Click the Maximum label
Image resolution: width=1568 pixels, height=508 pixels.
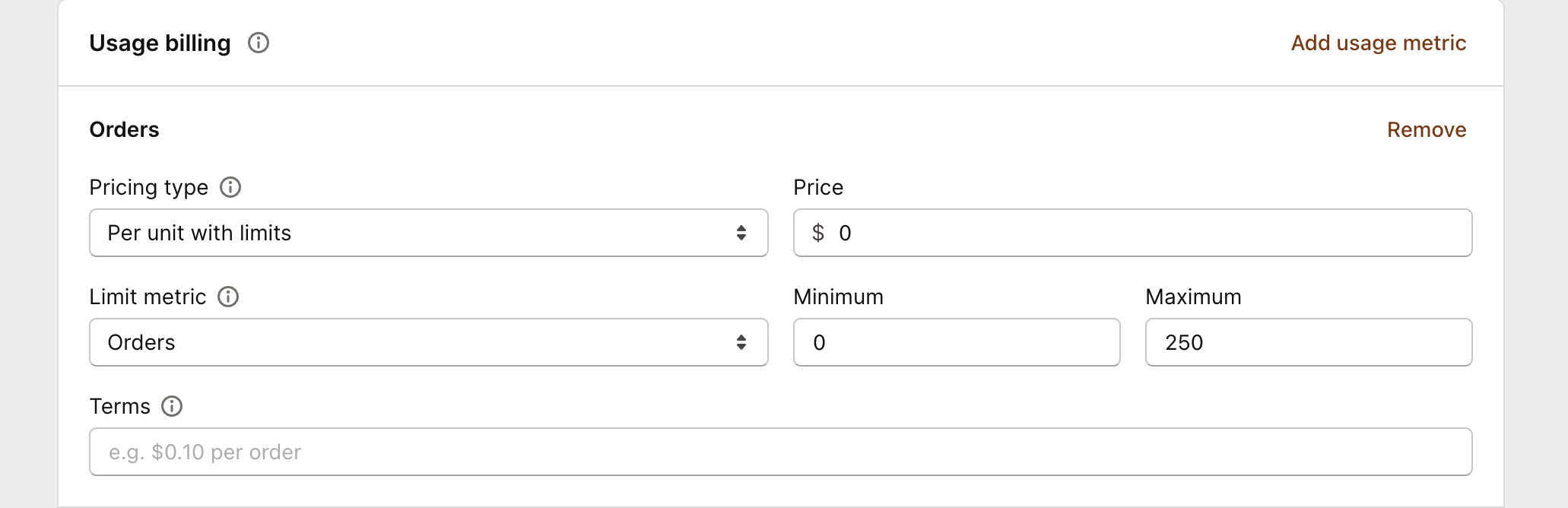click(1193, 297)
